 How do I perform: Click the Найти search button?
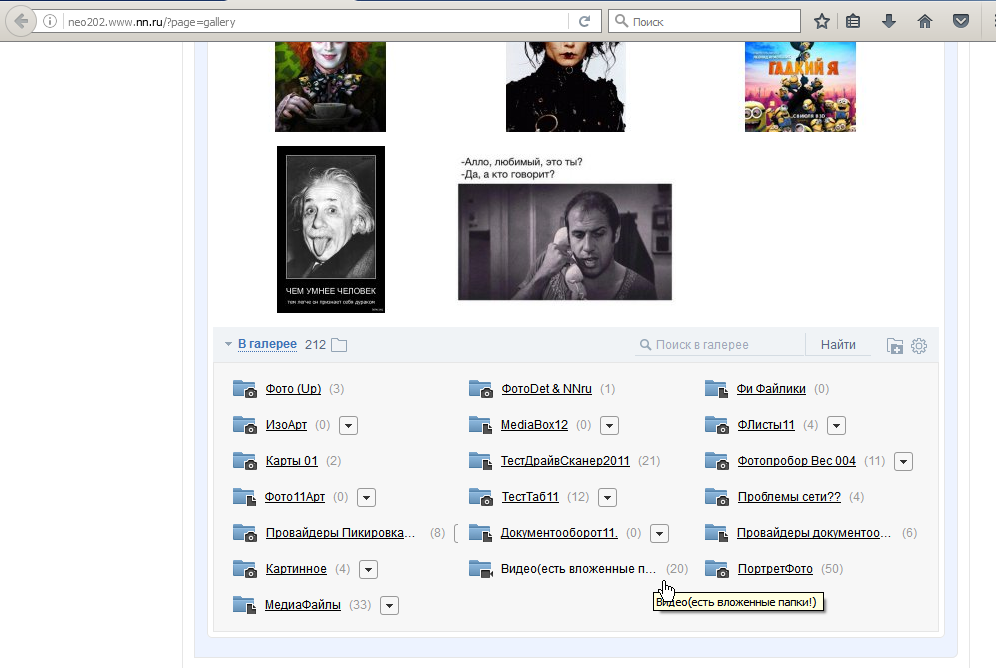pos(838,345)
